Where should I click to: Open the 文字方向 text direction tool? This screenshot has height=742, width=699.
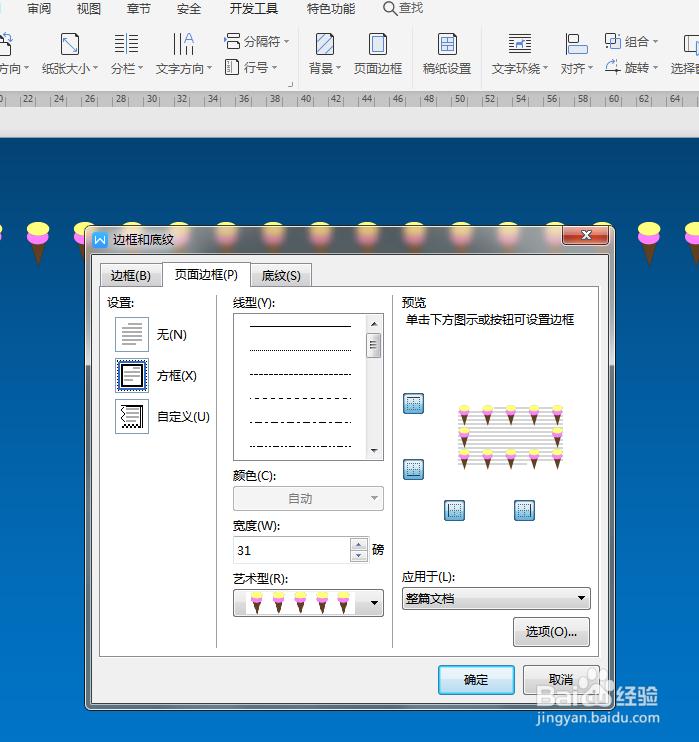click(184, 53)
